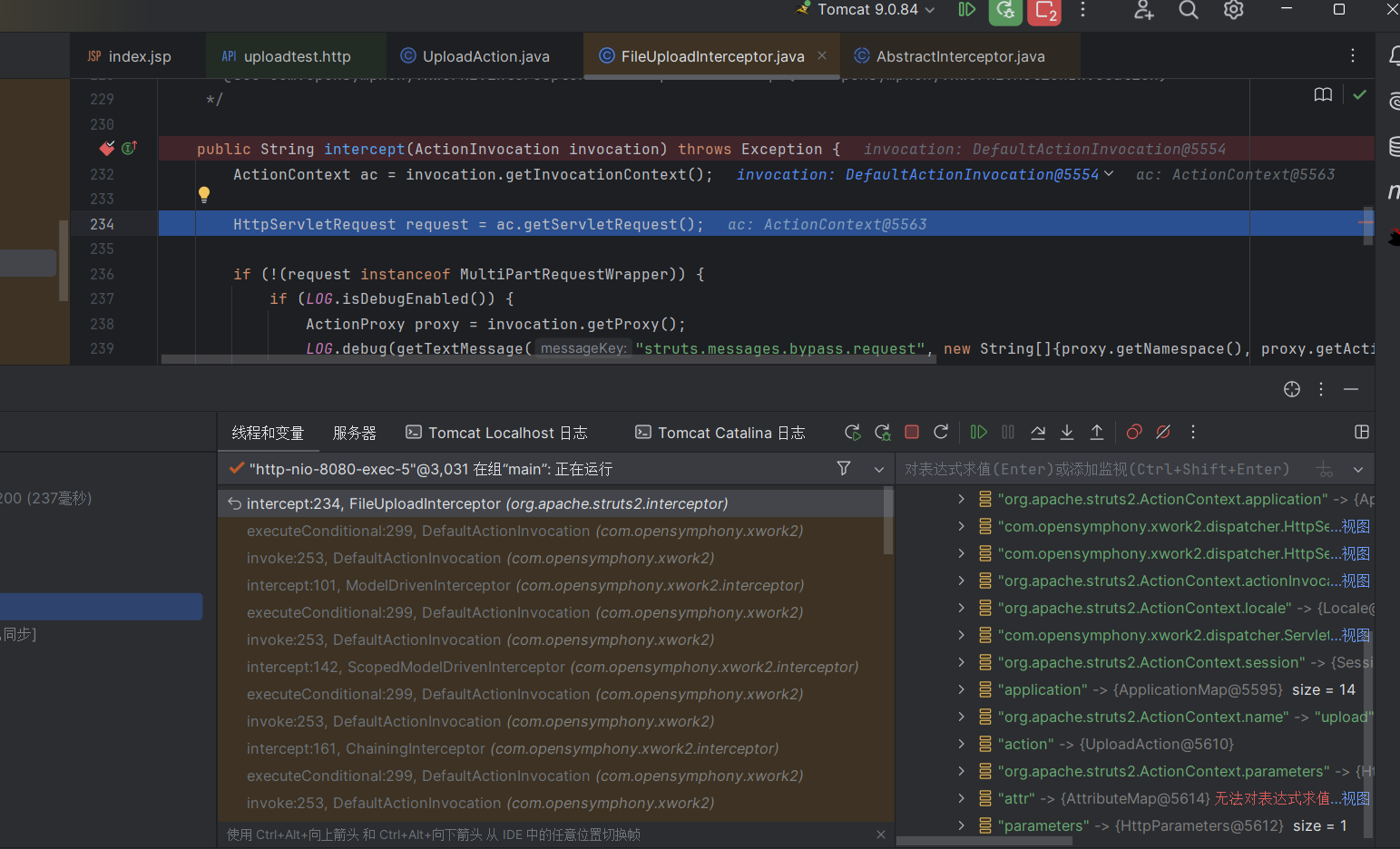Select frame intercept:142, ScopedModelDrivenInterceptor
This screenshot has height=849, width=1400.
(553, 667)
